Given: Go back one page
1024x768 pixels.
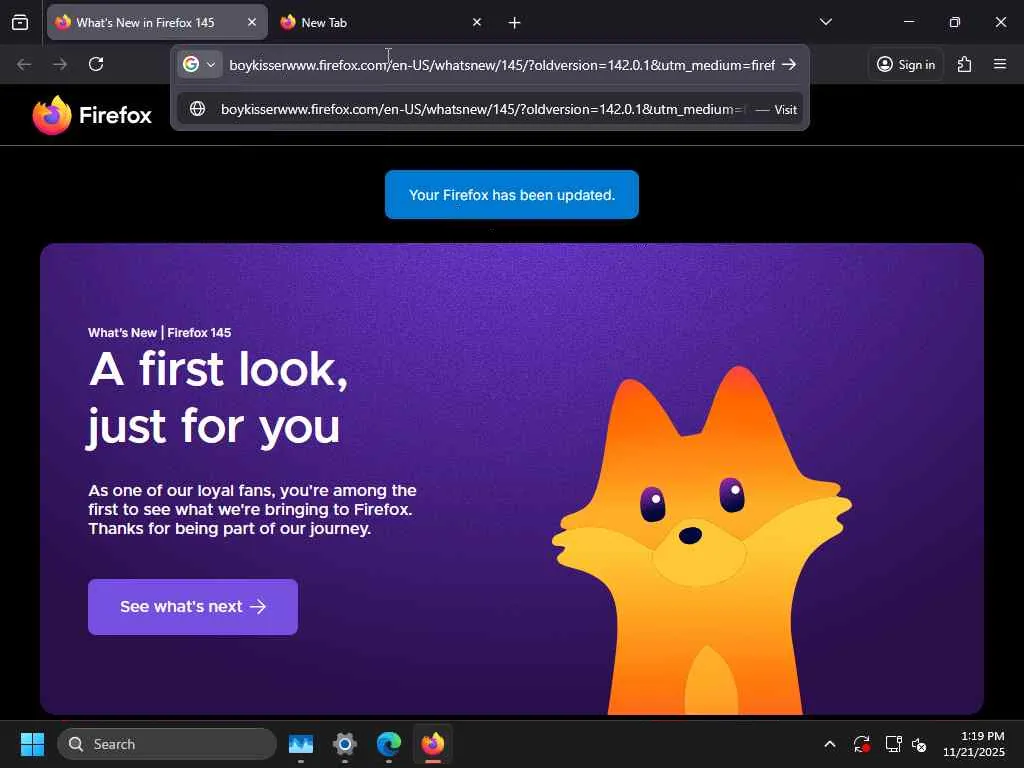Looking at the screenshot, I should click(x=24, y=64).
